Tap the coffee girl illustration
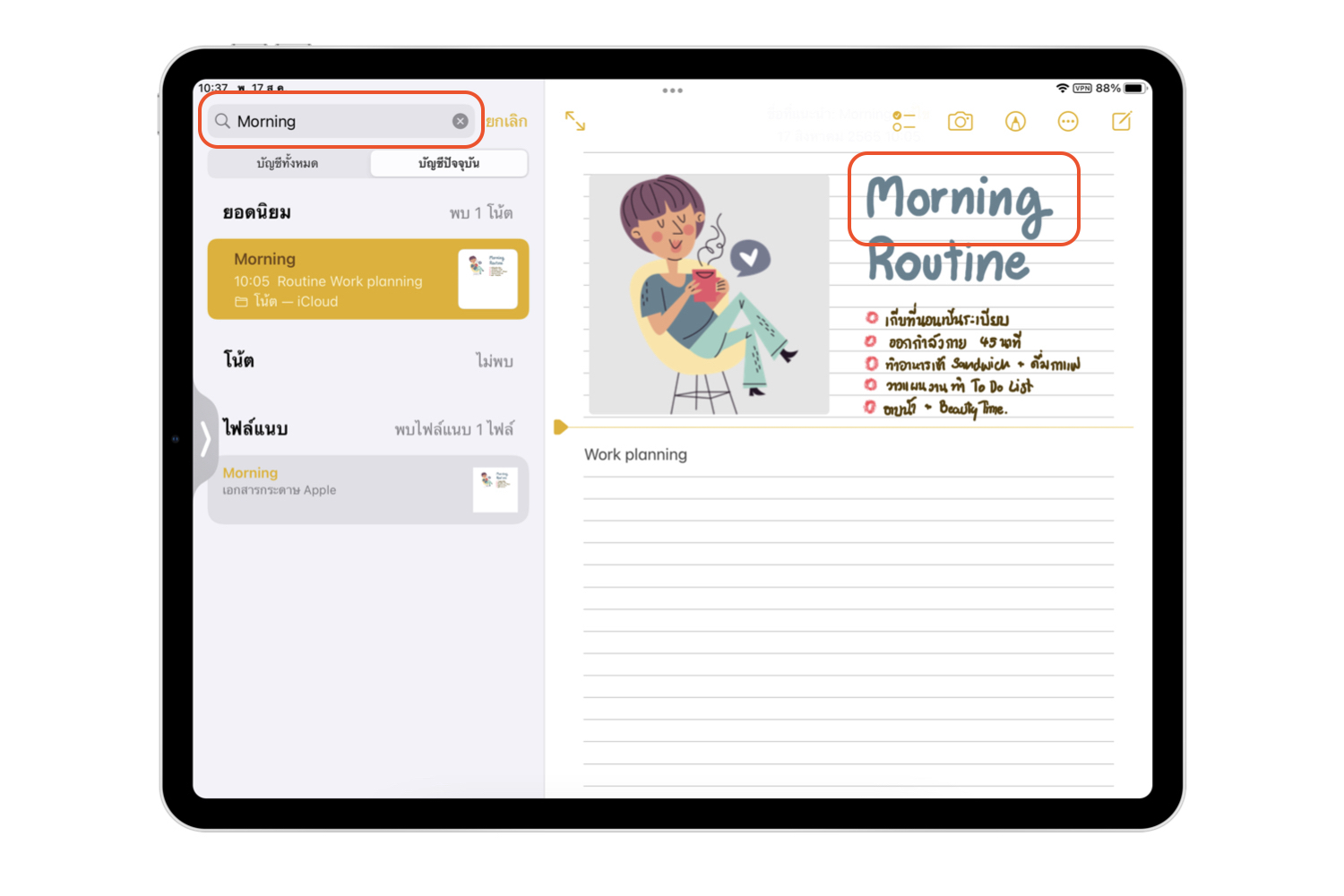Image resolution: width=1344 pixels, height=896 pixels. 708,294
